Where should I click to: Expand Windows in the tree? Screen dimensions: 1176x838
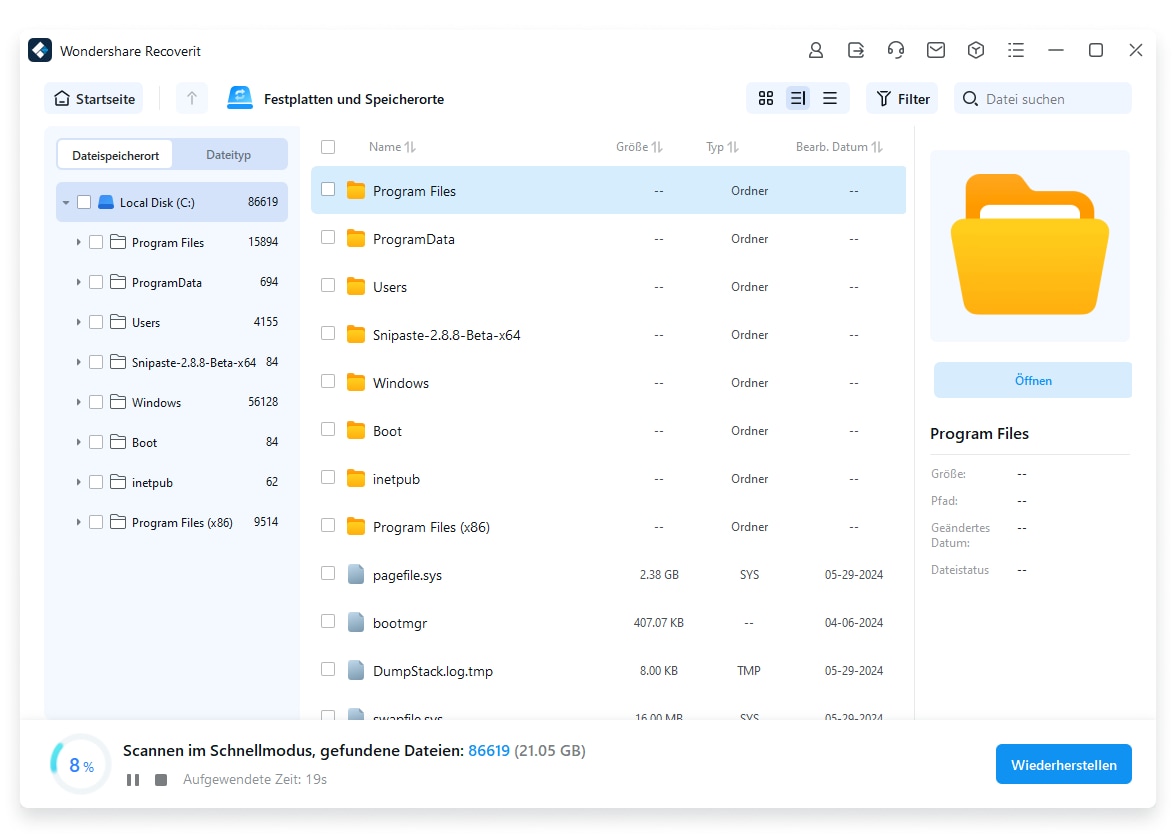pyautogui.click(x=78, y=402)
